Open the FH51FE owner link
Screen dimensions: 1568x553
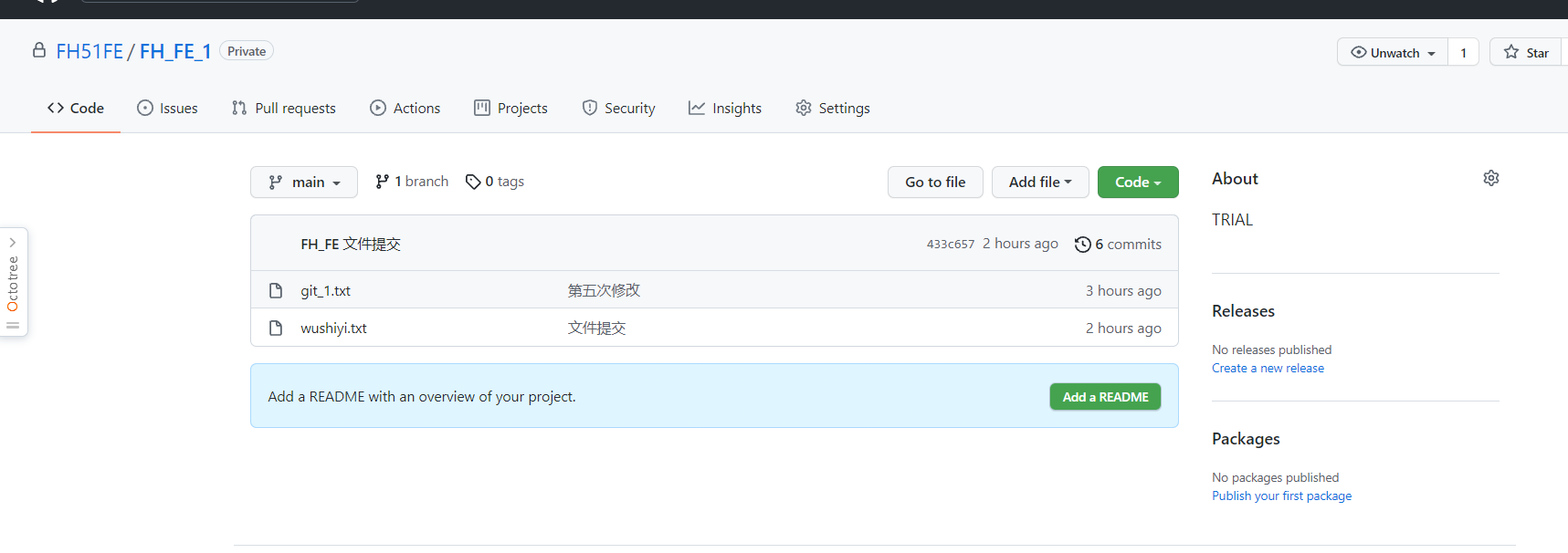[89, 51]
